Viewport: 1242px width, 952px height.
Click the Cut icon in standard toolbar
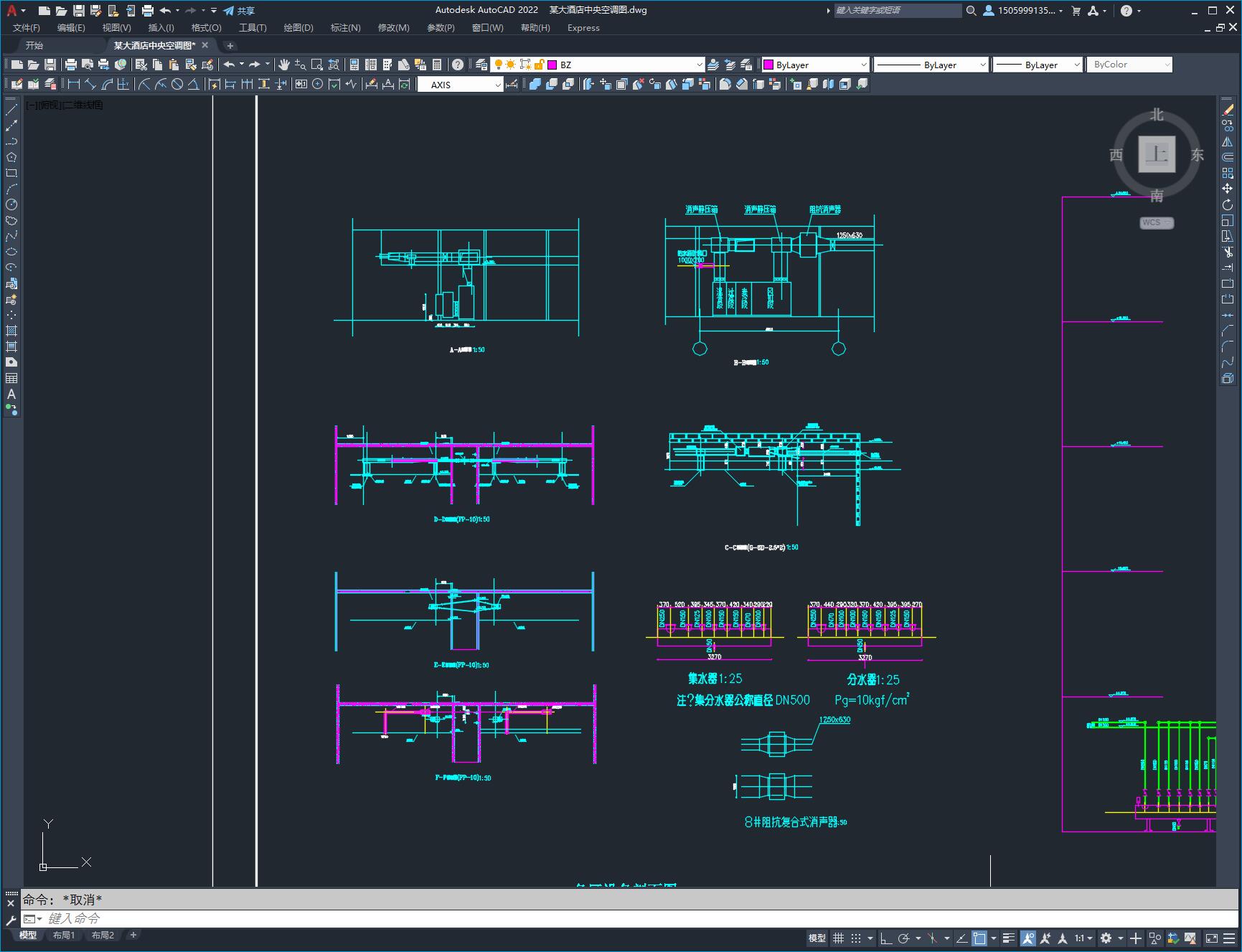[141, 65]
